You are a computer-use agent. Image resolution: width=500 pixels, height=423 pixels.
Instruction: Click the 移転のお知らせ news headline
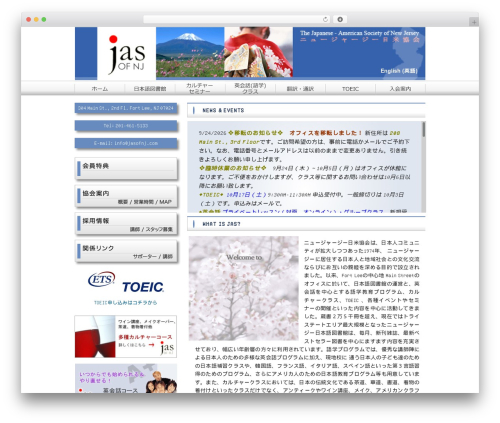pyautogui.click(x=255, y=133)
